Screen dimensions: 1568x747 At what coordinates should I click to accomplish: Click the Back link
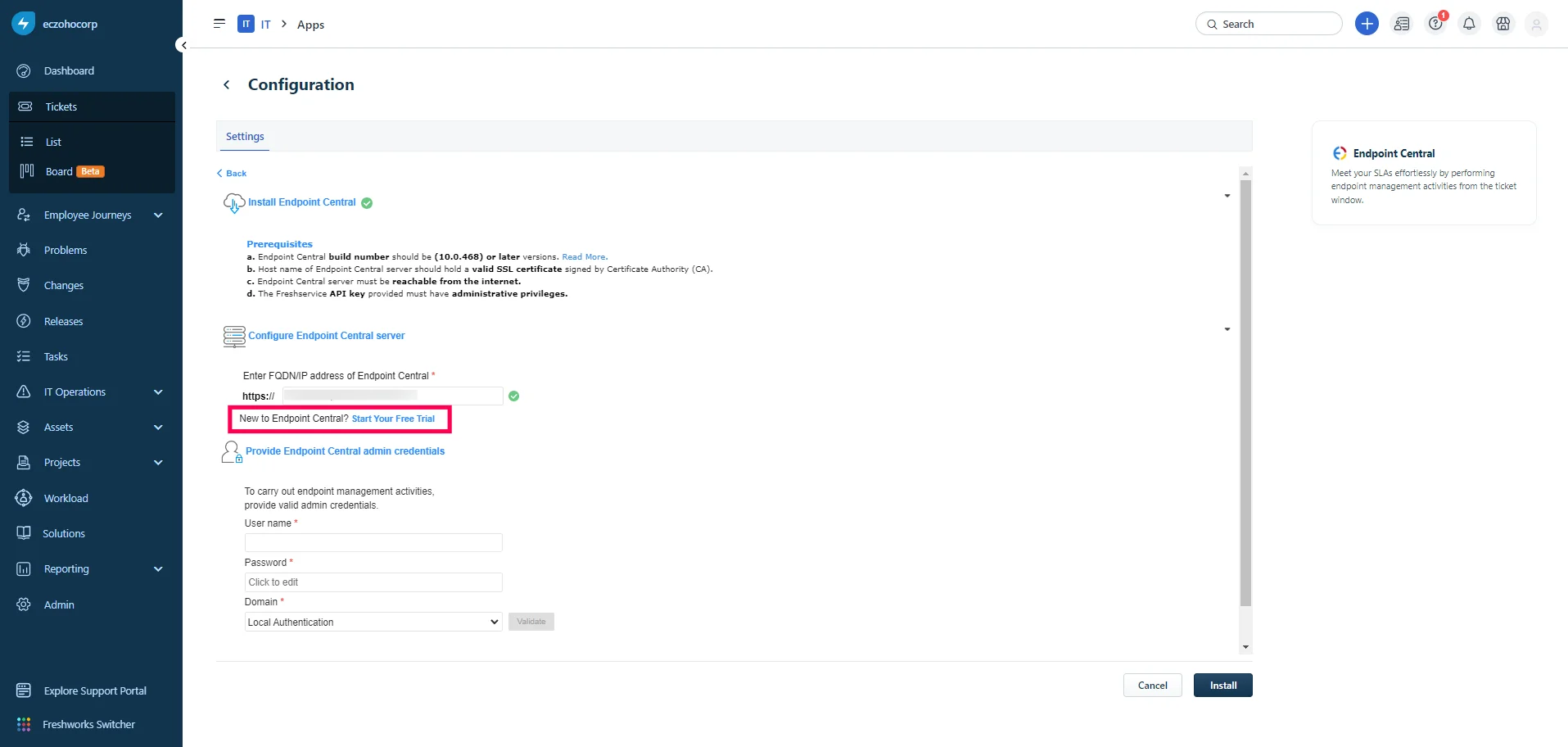pos(232,173)
